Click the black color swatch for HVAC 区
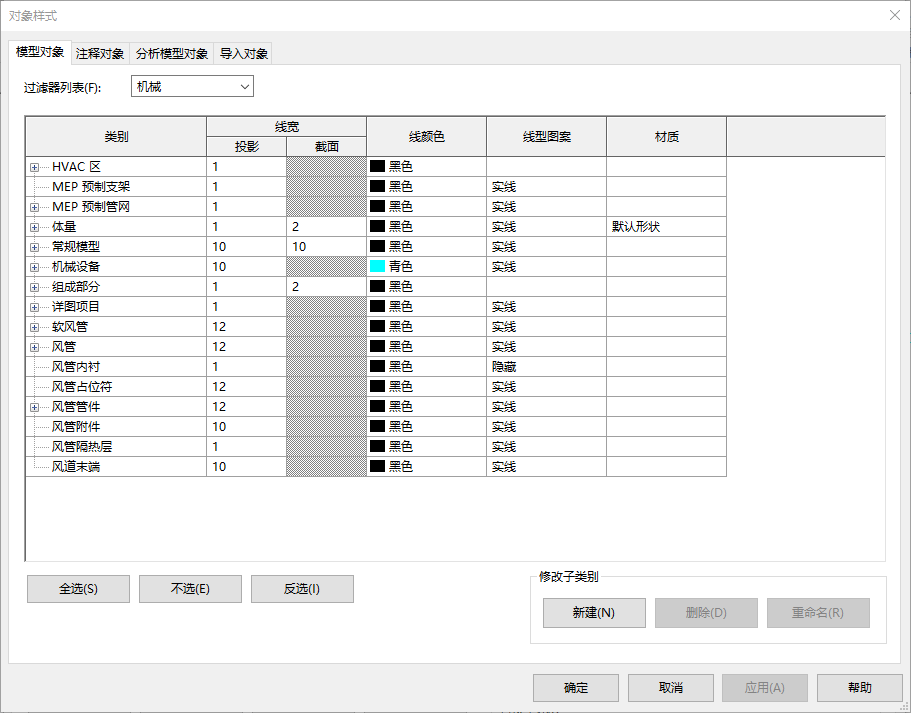The width and height of the screenshot is (911, 713). coord(378,166)
